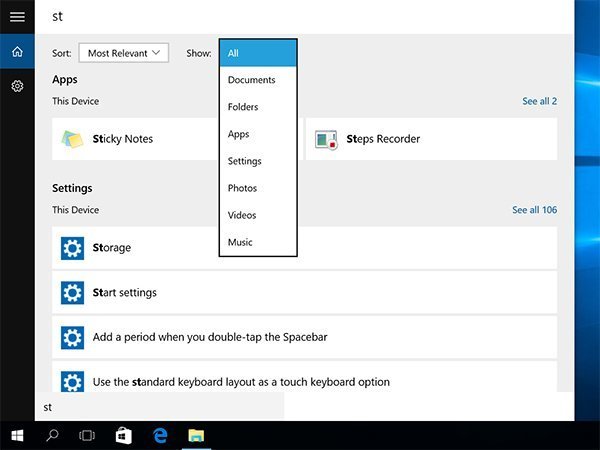Image resolution: width=600 pixels, height=450 pixels.
Task: Open the Steps Recorder result
Action: [432, 139]
